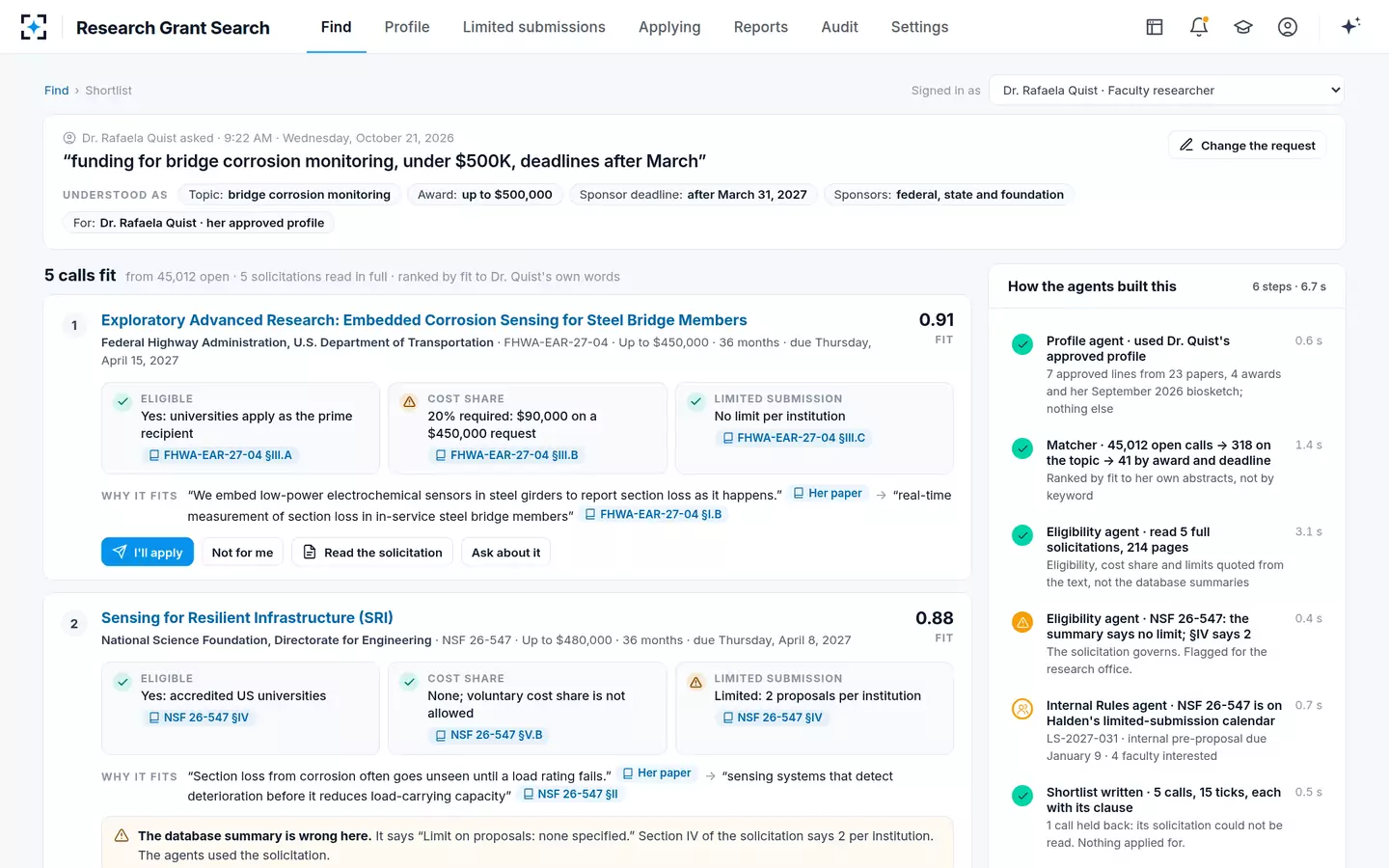
Task: Follow the 'Find' breadcrumb link
Action: (x=56, y=91)
